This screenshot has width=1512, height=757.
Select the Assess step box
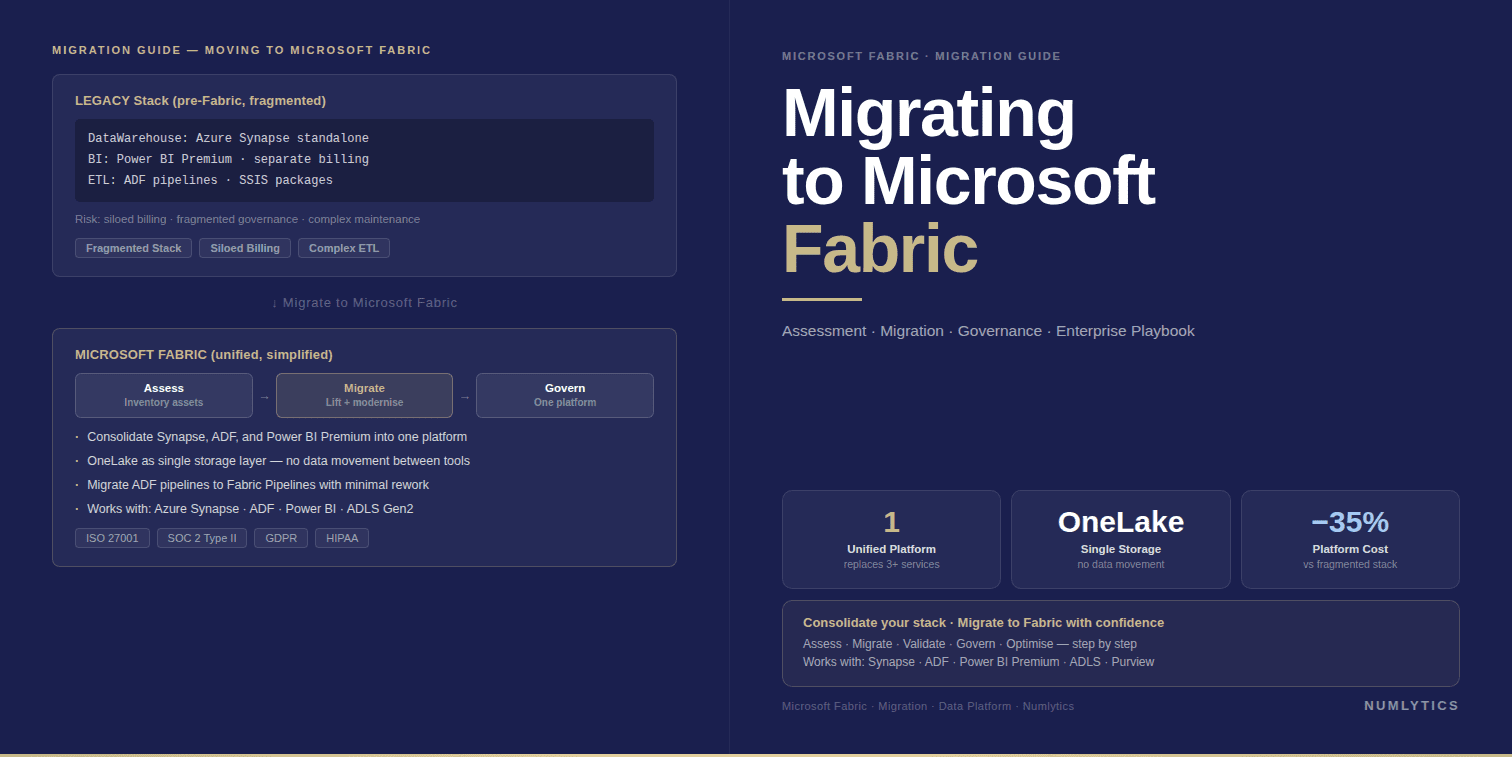pyautogui.click(x=164, y=395)
